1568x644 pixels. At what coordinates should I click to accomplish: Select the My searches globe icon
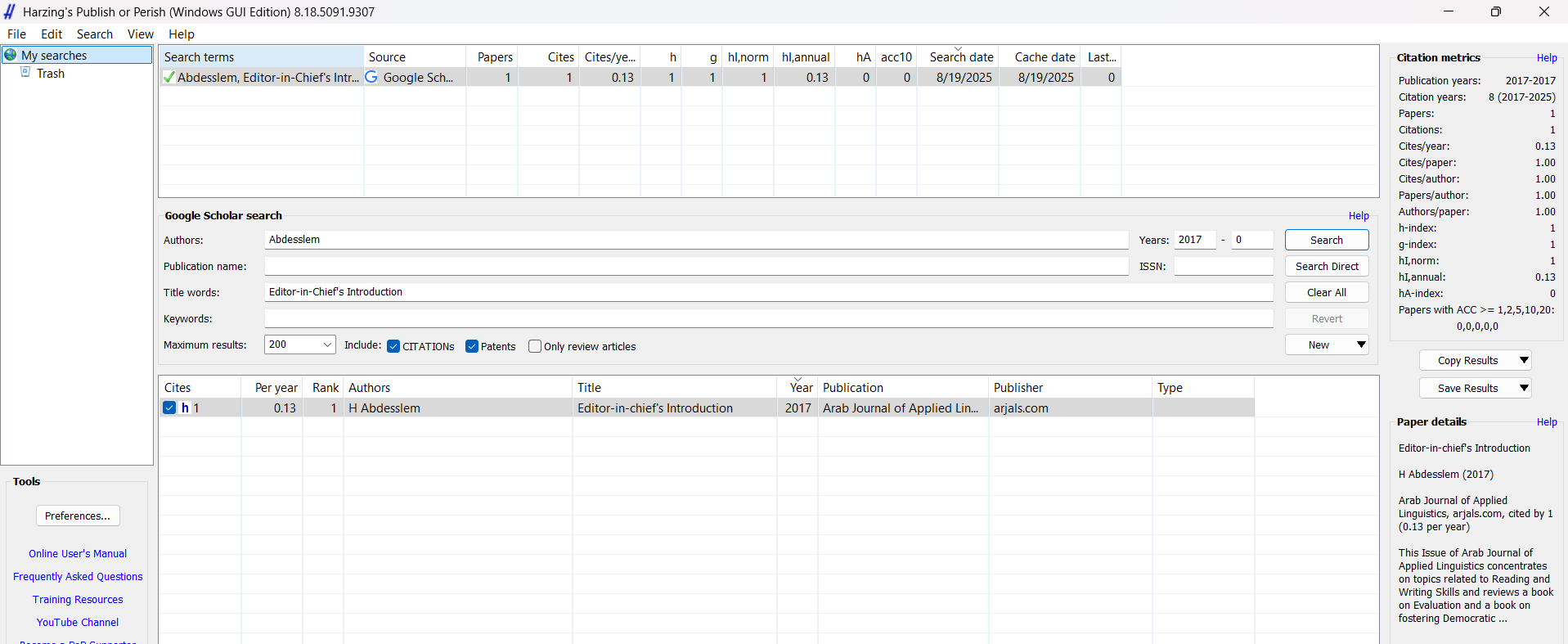click(x=11, y=55)
